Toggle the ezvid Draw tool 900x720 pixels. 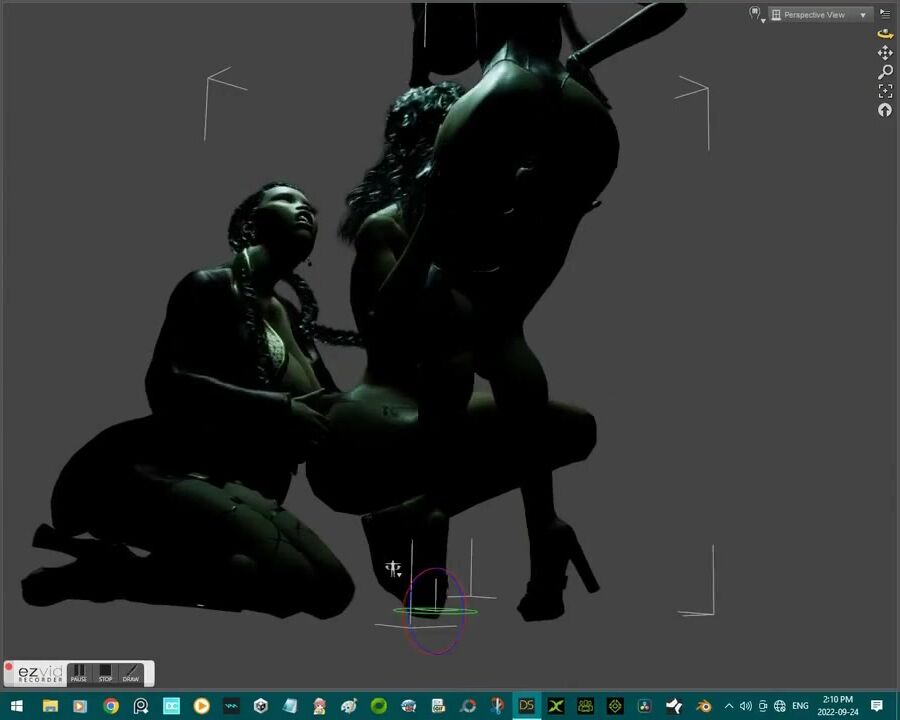(130, 673)
